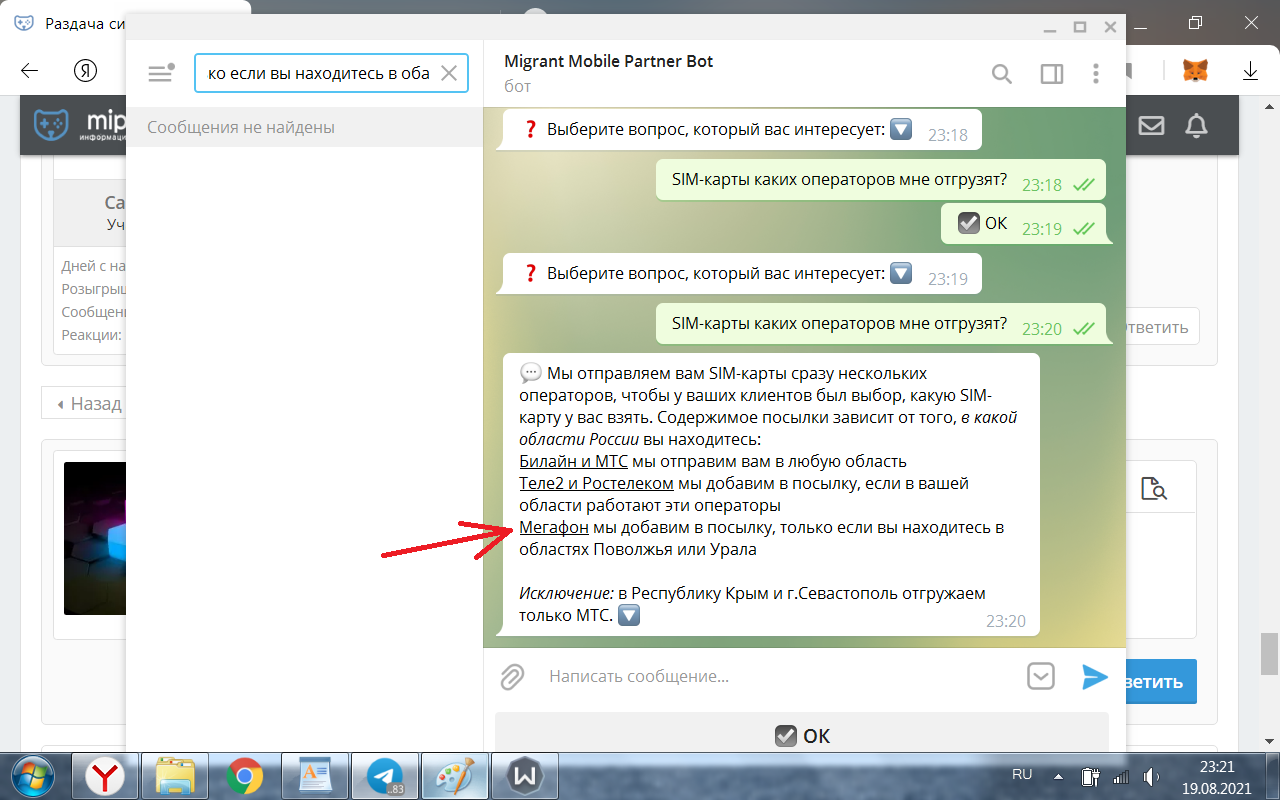
Task: Toggle the chat info side panel icon
Action: tap(1051, 73)
